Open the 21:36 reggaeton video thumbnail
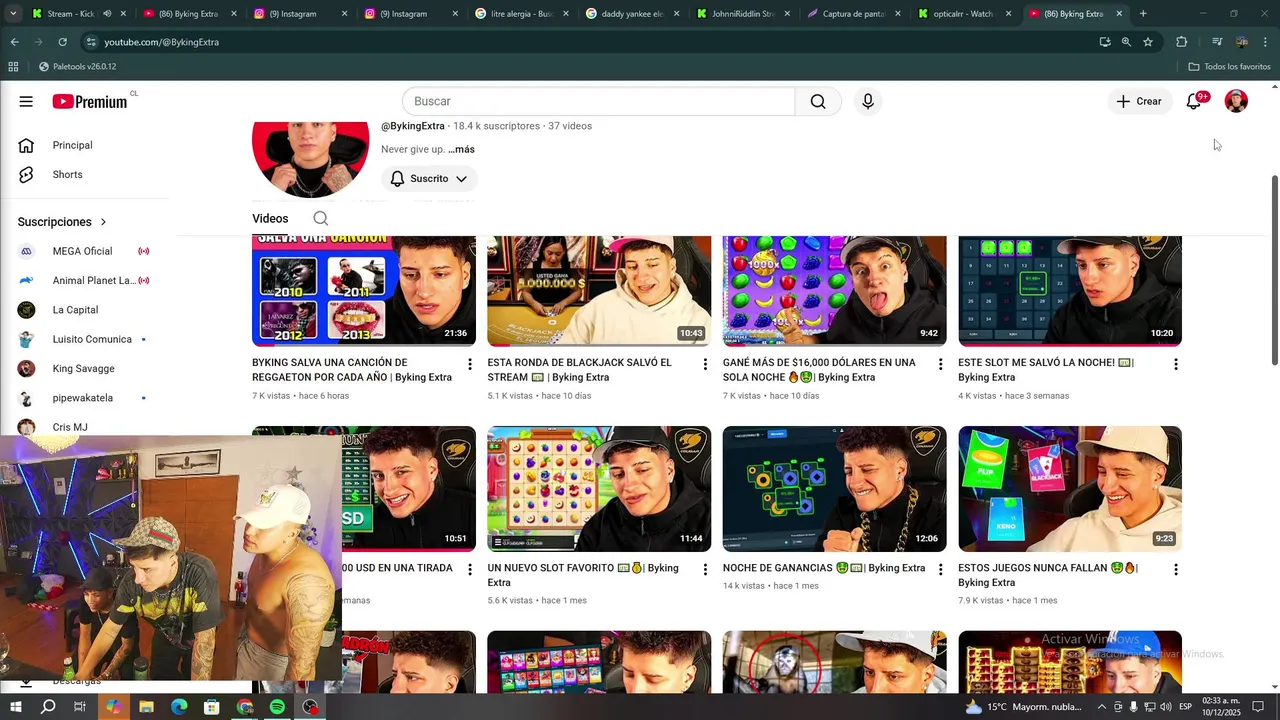The height and width of the screenshot is (720, 1280). 364,291
